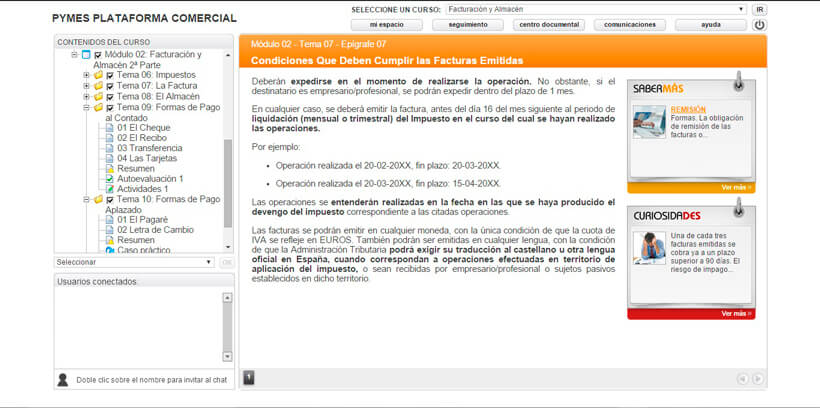Screen dimensions: 820x408
Task: Select 01 El Pagaré lesson
Action: [143, 220]
